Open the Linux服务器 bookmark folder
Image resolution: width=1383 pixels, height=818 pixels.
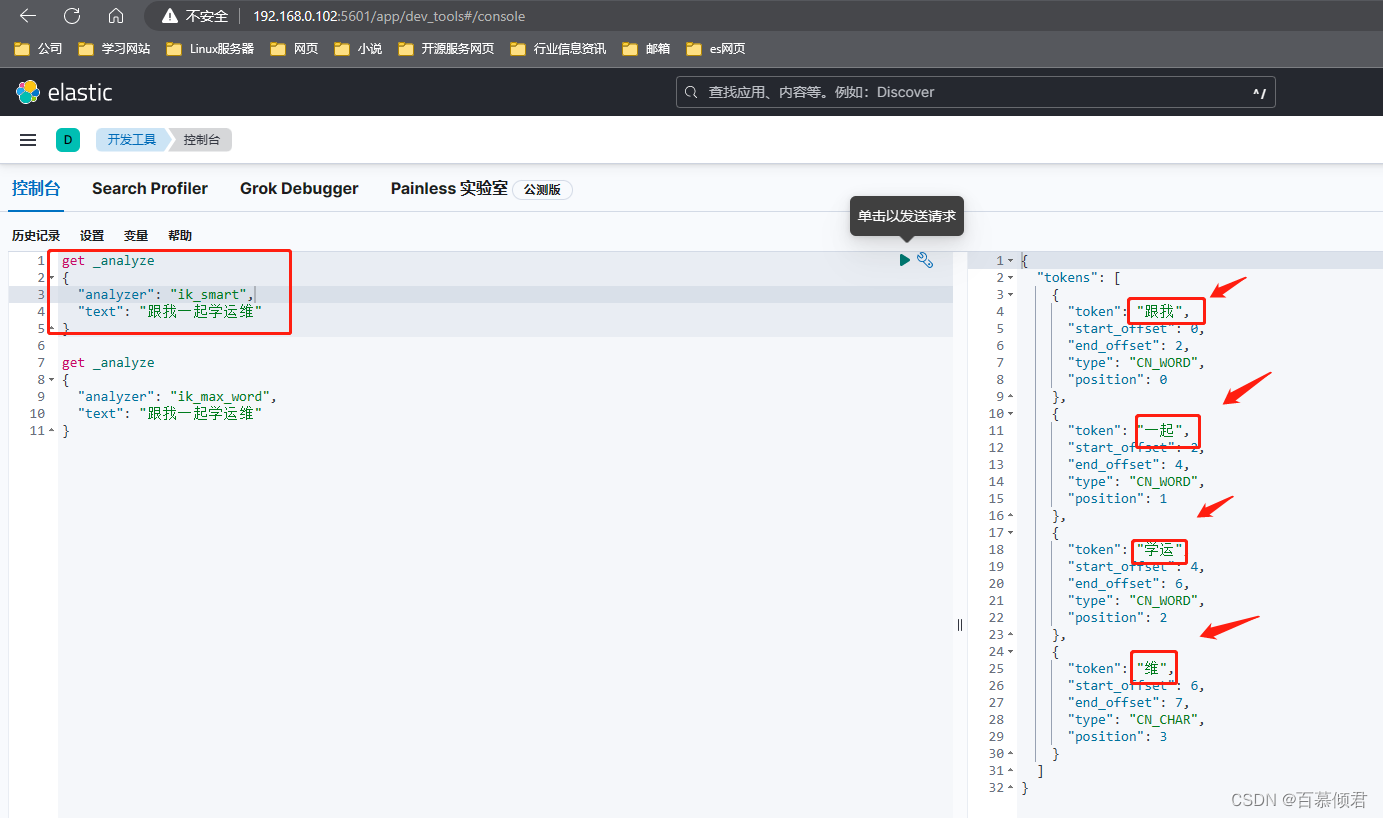[x=210, y=48]
